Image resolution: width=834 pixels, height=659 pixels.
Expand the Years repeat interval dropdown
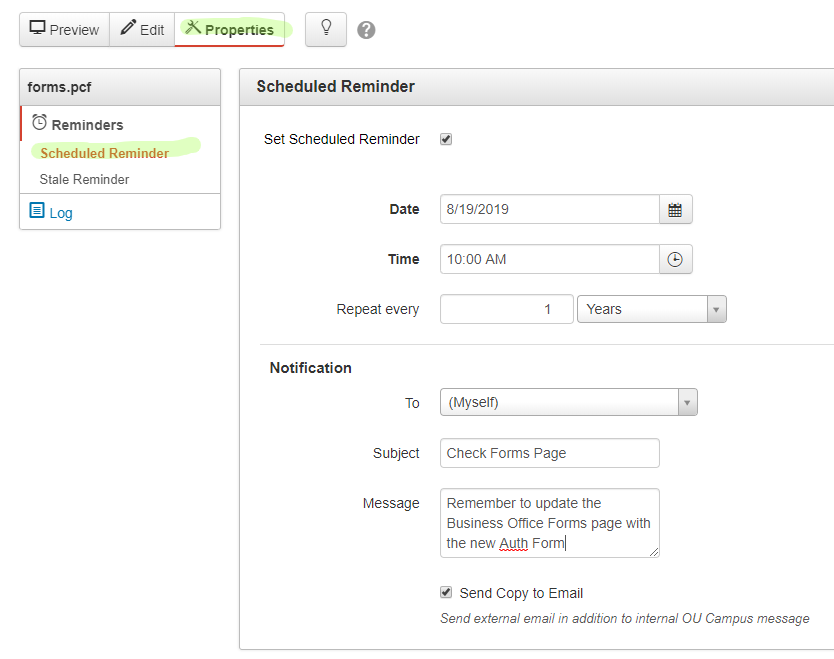coord(651,309)
